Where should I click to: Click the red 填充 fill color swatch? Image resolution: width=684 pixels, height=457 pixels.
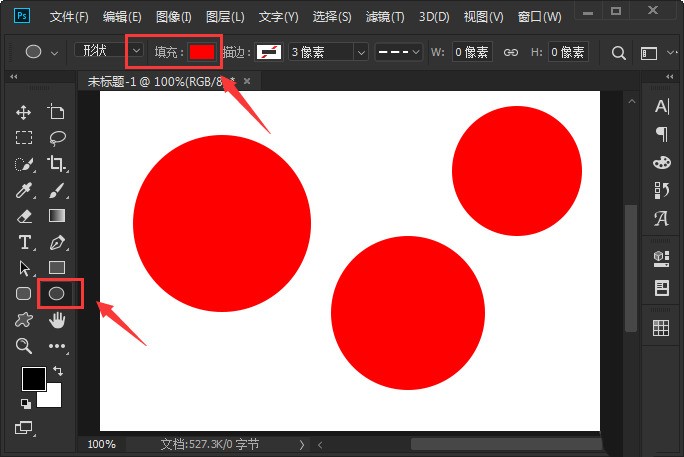pyautogui.click(x=202, y=52)
